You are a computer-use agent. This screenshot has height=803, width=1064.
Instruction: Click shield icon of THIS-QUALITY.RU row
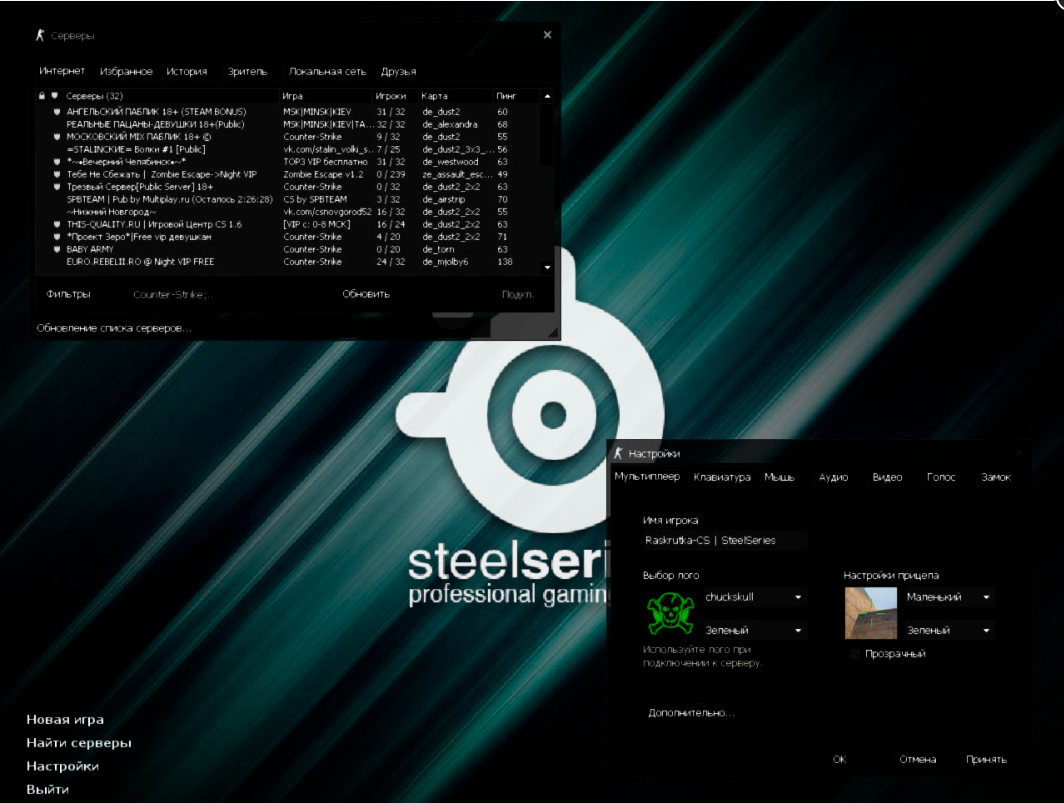point(57,224)
